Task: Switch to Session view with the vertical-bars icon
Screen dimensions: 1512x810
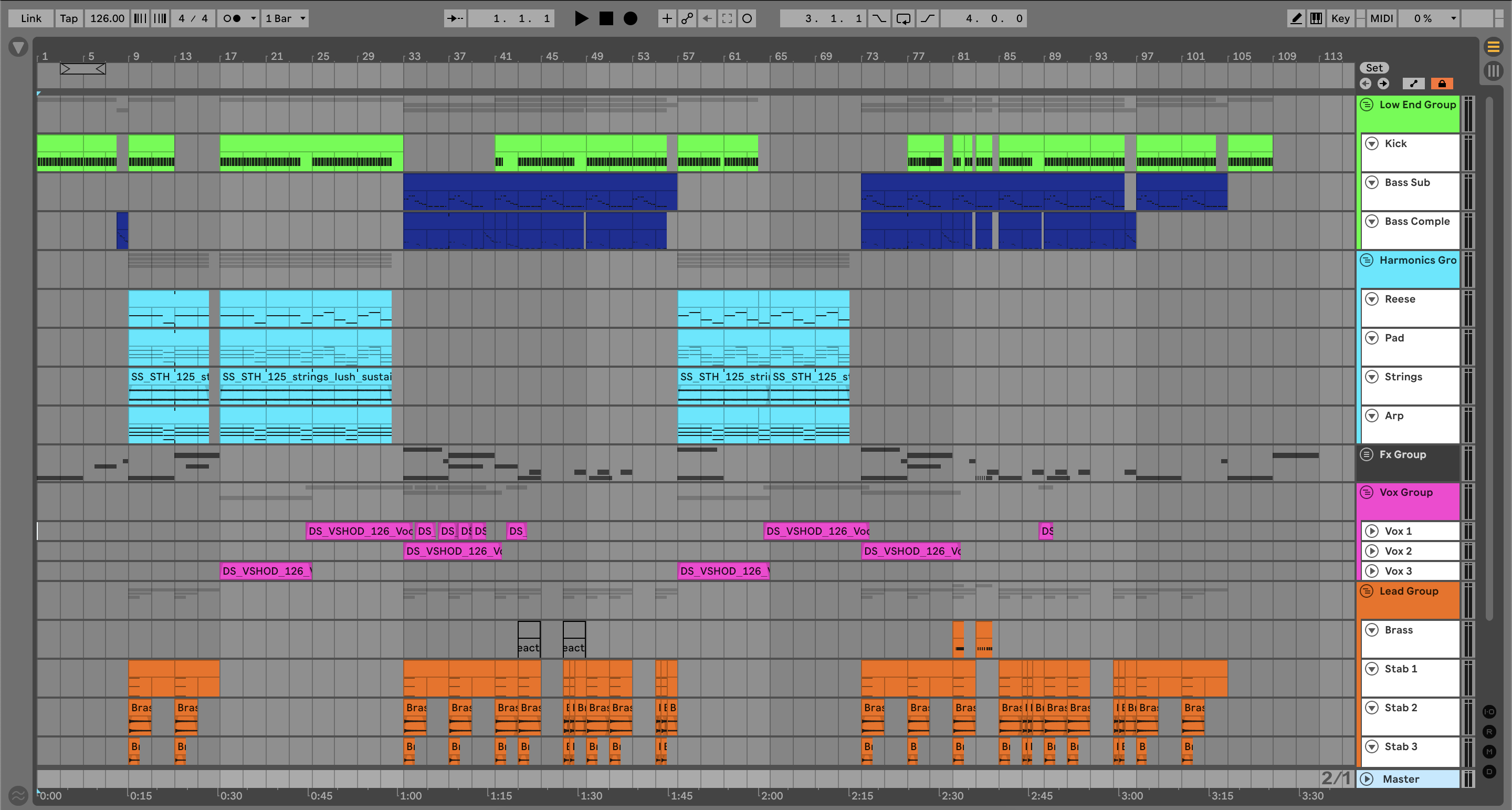Action: coord(1493,71)
